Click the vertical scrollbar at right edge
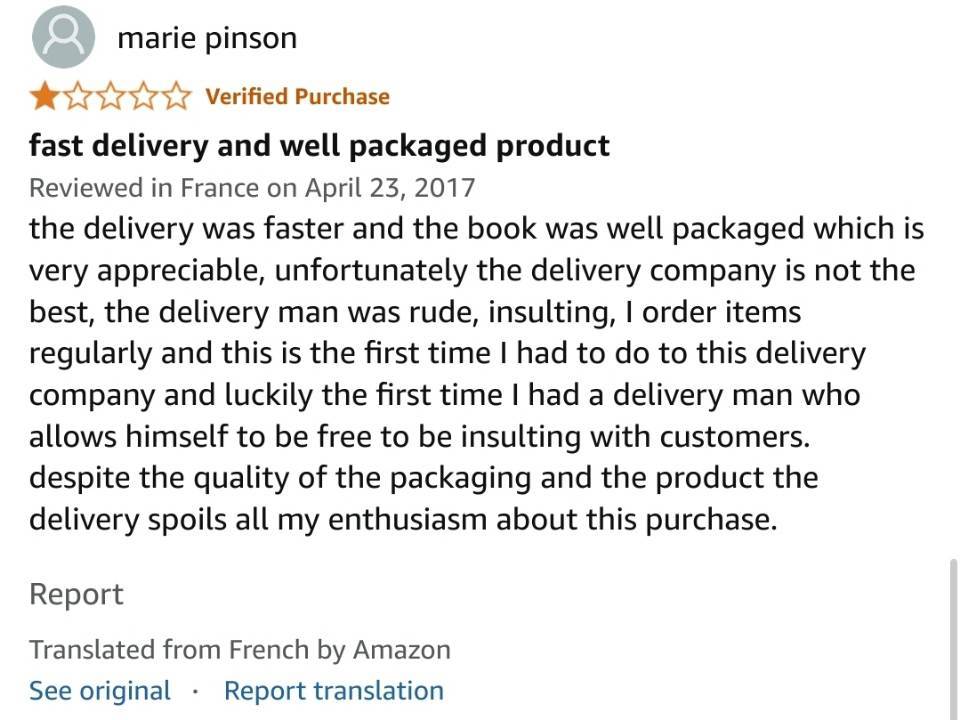The image size is (960, 720). tap(953, 637)
